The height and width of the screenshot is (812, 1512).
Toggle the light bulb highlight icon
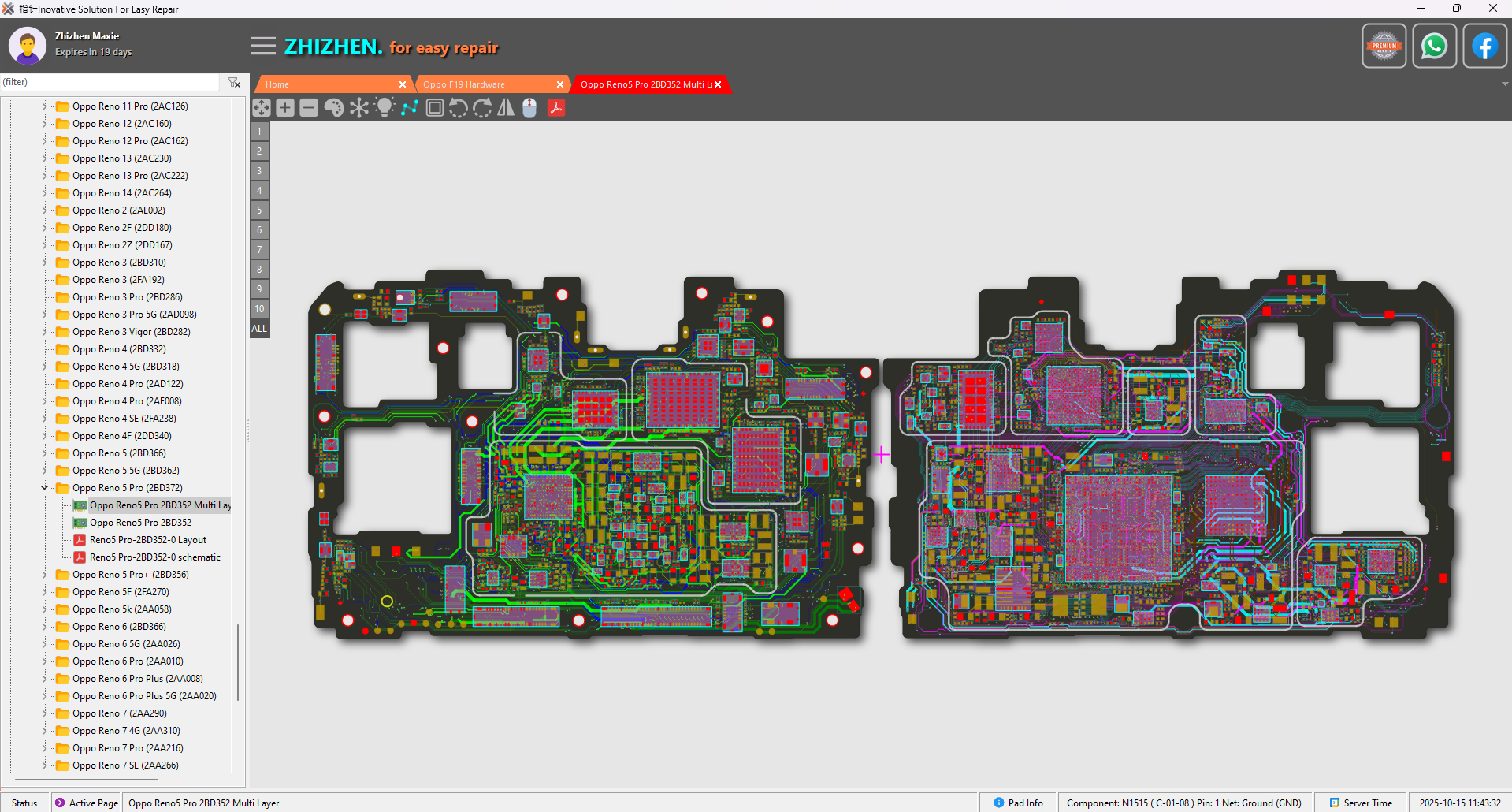[x=385, y=108]
